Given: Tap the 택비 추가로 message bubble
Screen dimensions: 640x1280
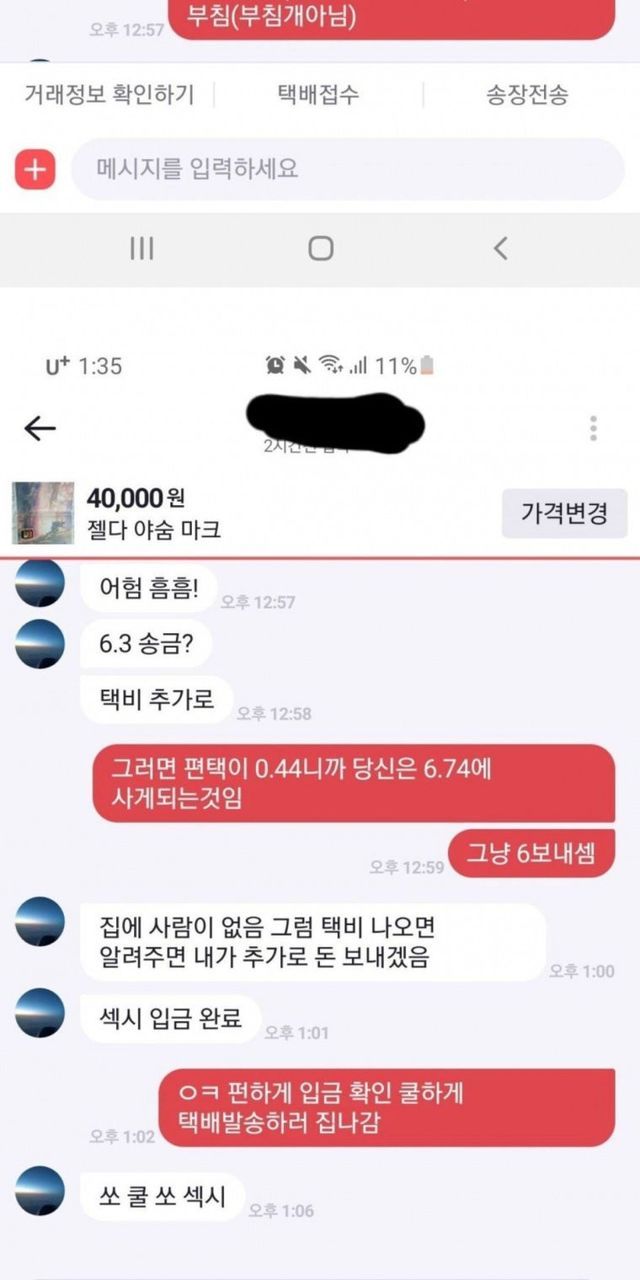Looking at the screenshot, I should click(156, 699).
